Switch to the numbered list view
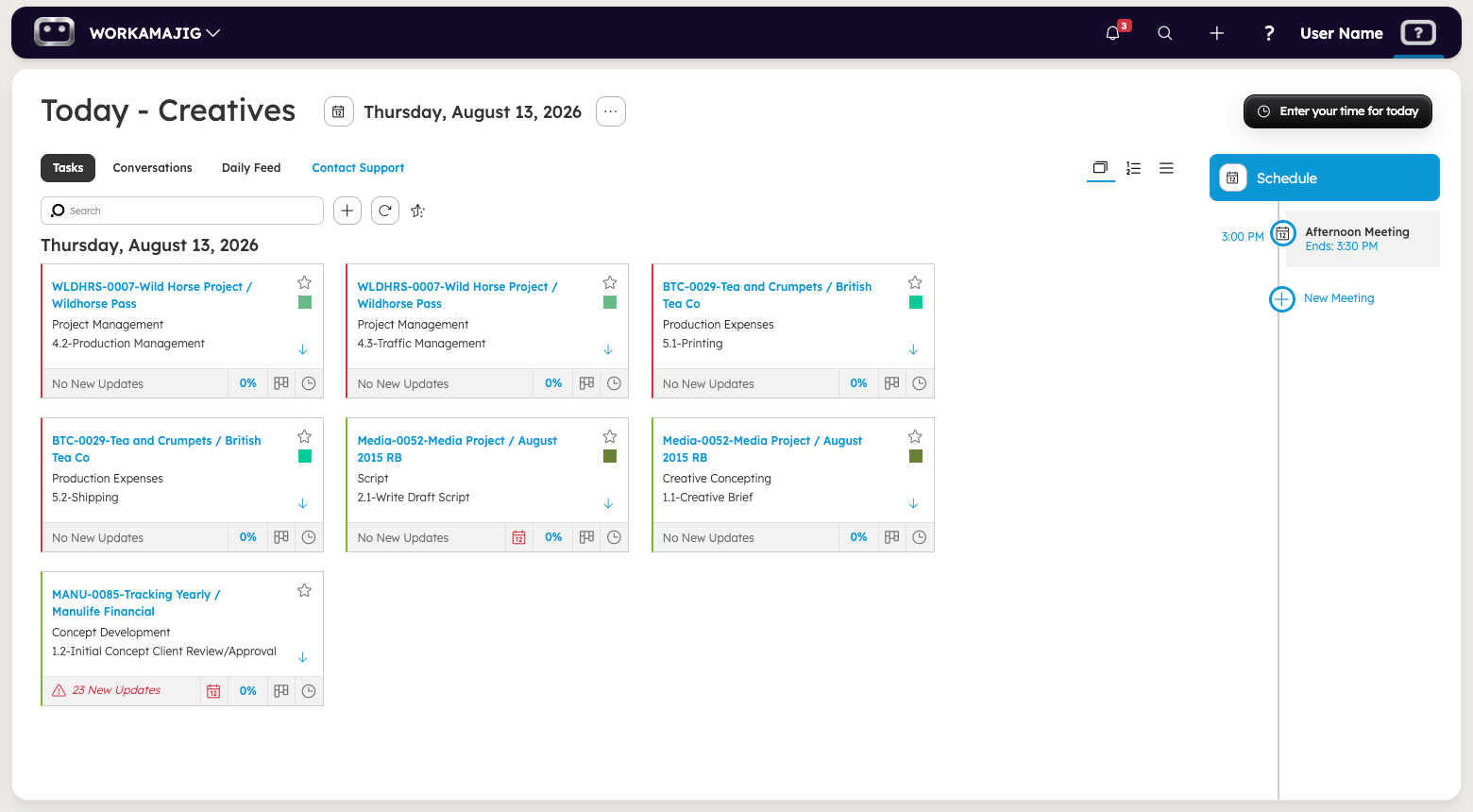This screenshot has height=812, width=1473. (x=1133, y=168)
